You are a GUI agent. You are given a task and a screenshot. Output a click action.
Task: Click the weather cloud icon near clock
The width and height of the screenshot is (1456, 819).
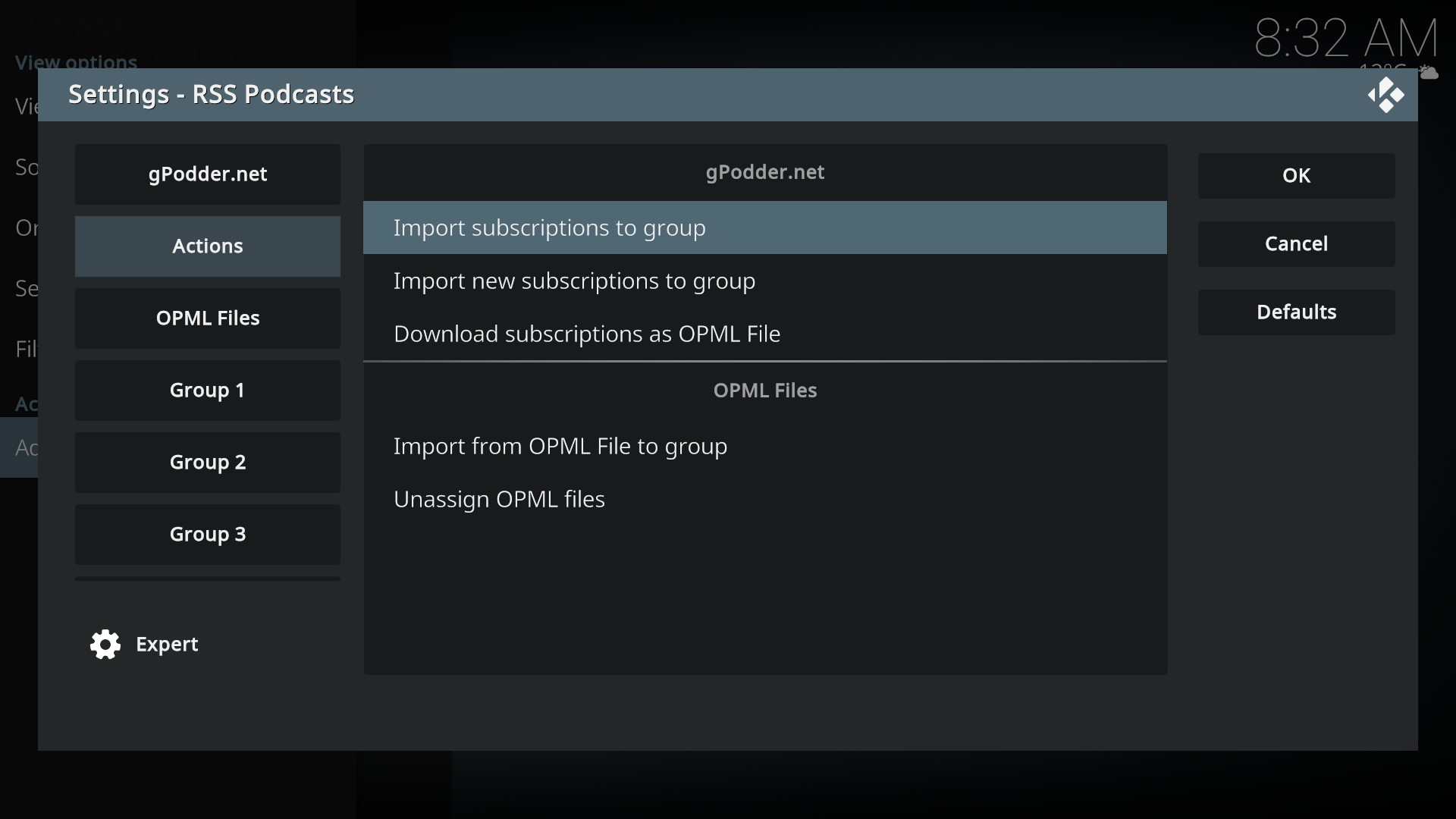[1429, 73]
